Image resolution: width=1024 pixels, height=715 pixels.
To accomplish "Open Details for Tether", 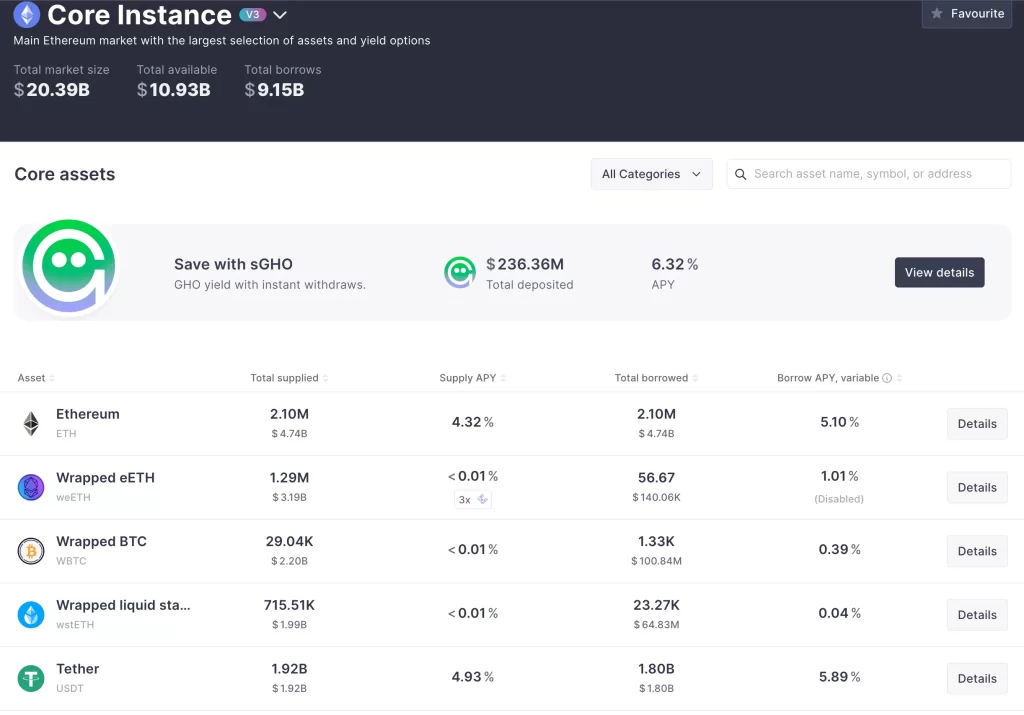I will (977, 678).
